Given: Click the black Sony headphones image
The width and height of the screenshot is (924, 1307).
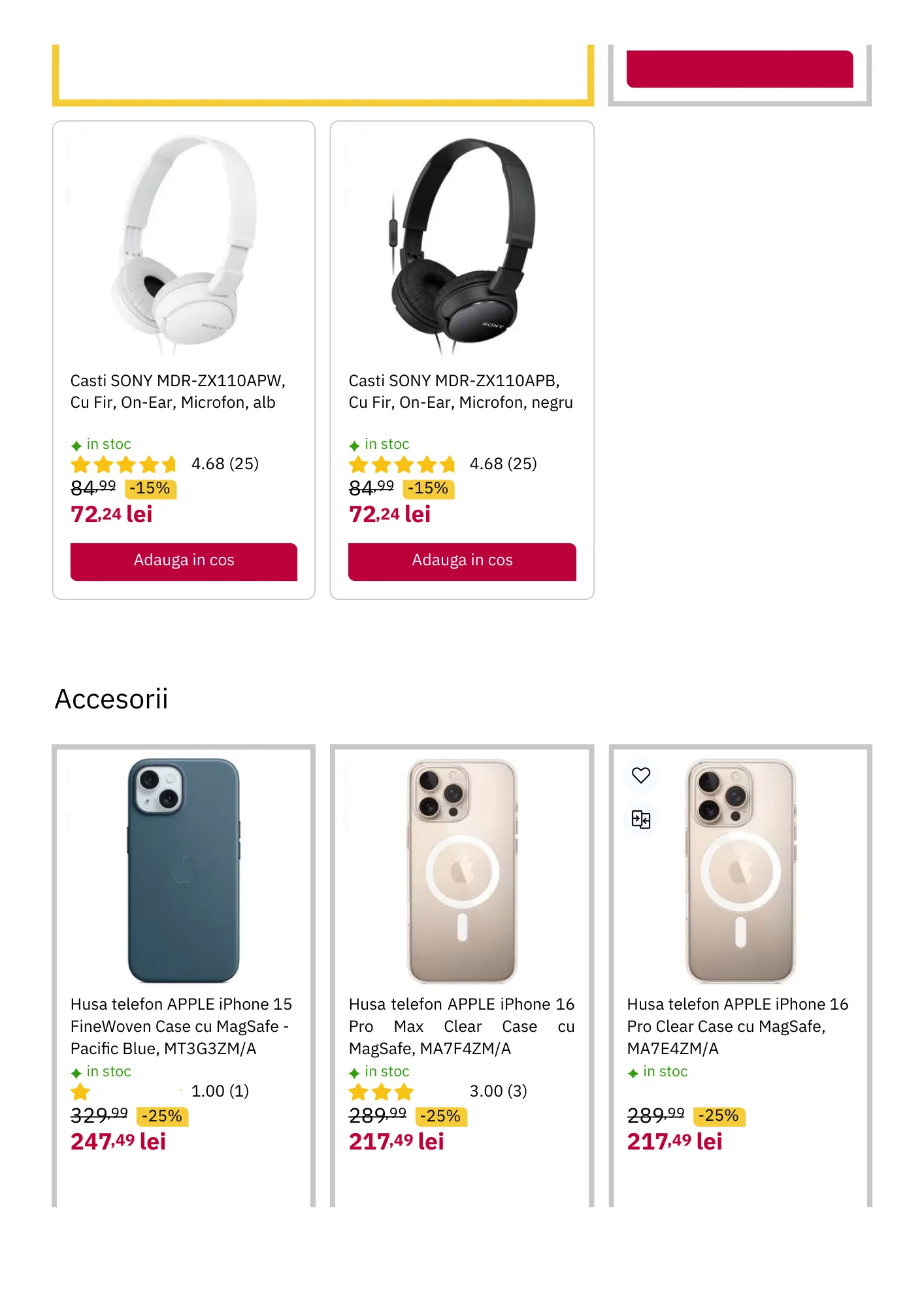Looking at the screenshot, I should point(463,242).
